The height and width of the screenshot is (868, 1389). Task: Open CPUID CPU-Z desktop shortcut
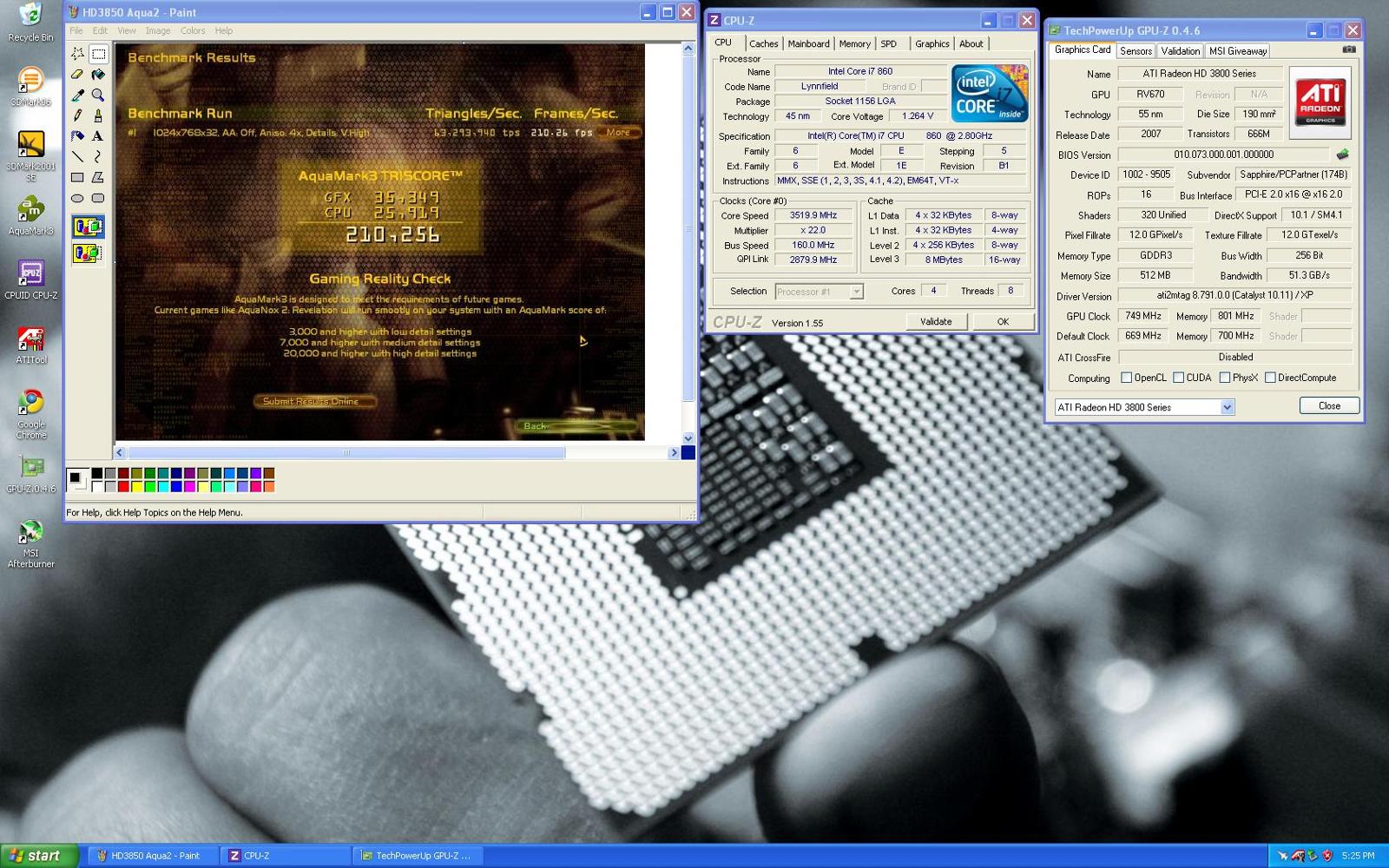coord(30,280)
